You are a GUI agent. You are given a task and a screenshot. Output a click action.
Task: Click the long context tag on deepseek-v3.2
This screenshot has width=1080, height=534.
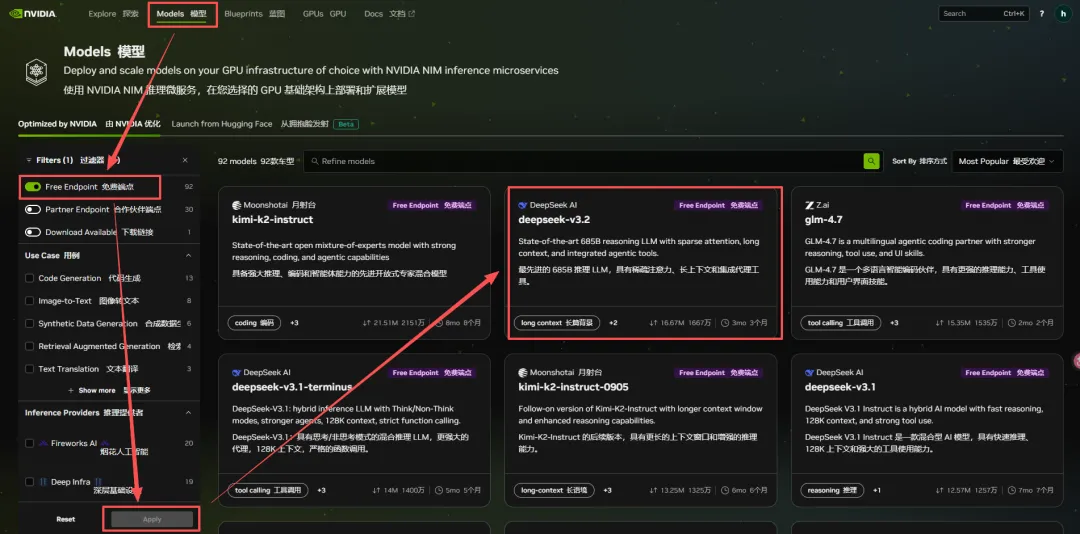557,322
